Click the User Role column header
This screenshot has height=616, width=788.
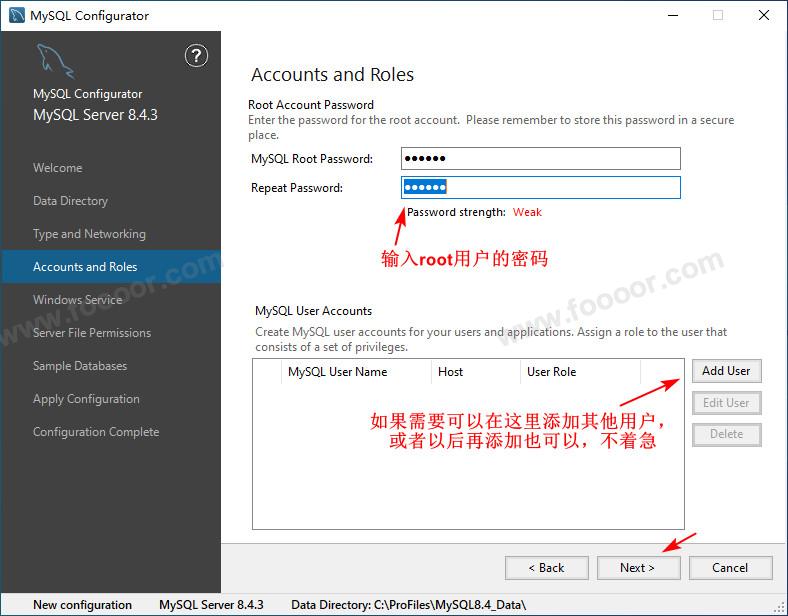pos(551,372)
